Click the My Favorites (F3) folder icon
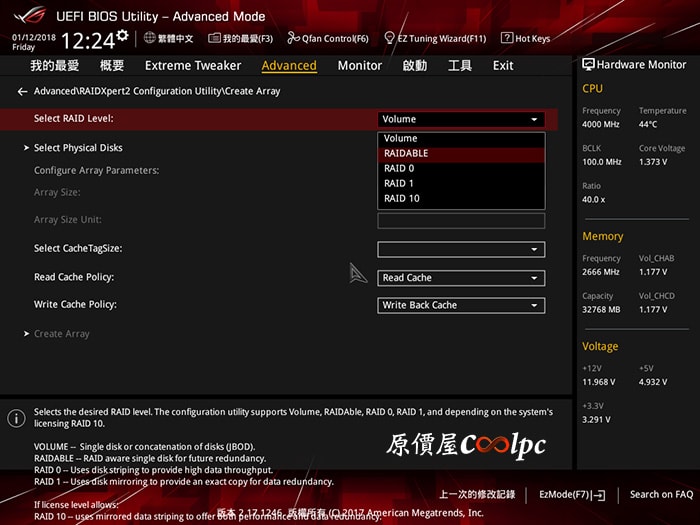 tap(214, 38)
